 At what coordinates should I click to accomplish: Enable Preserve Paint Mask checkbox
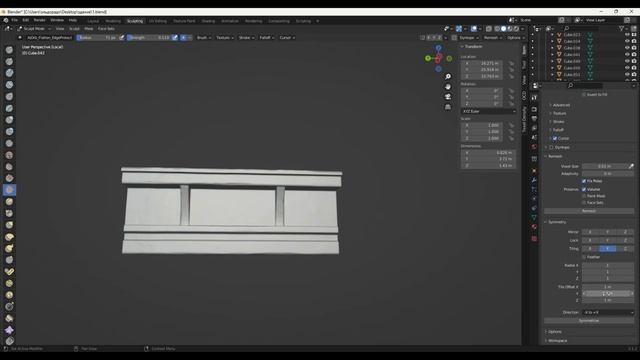click(584, 196)
